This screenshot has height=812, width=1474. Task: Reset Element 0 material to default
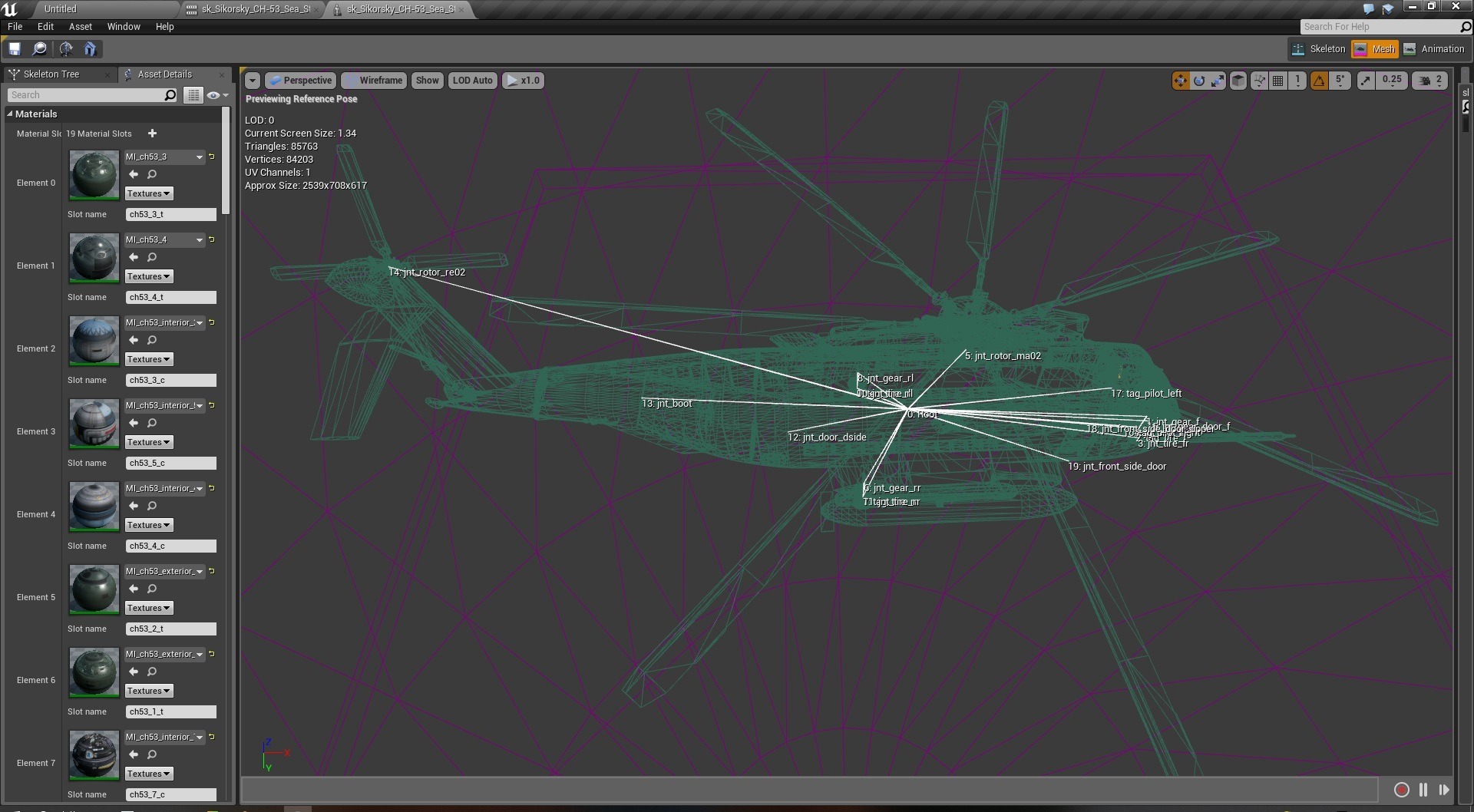click(212, 157)
